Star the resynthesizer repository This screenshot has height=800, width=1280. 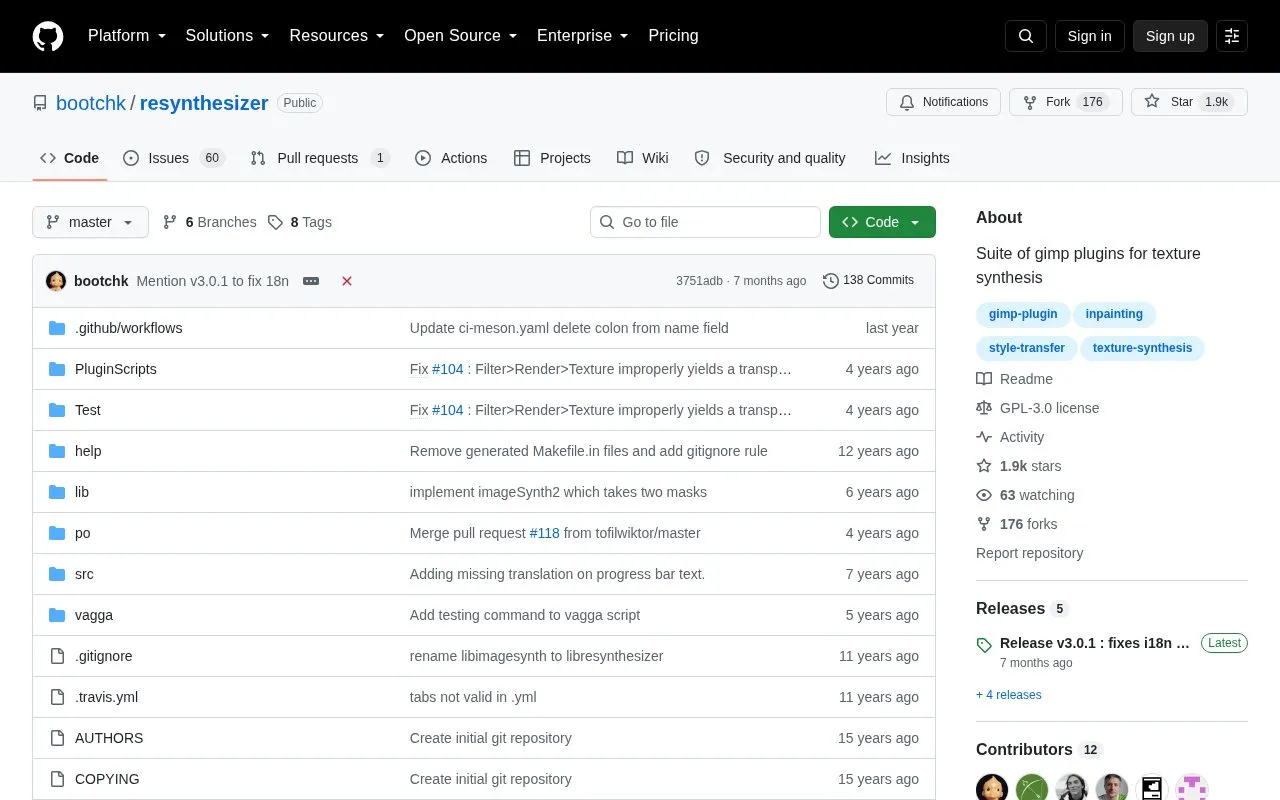pos(1189,102)
